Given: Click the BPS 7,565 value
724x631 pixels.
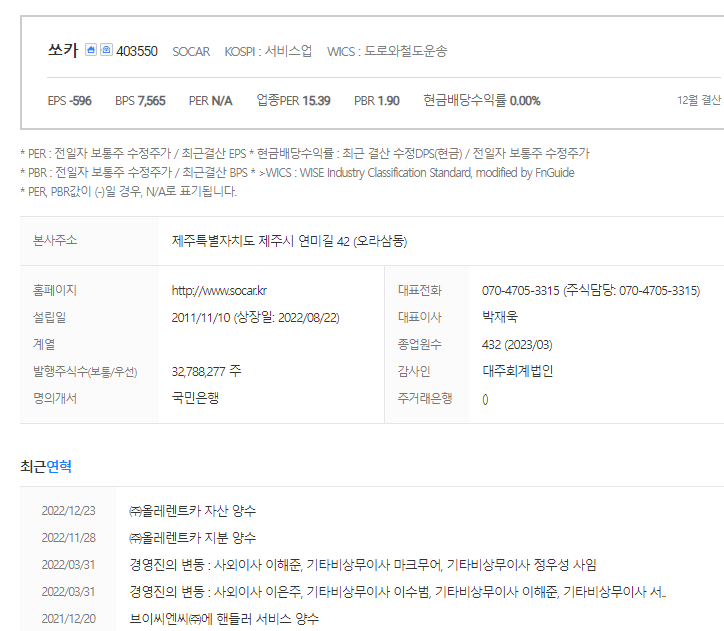Looking at the screenshot, I should pyautogui.click(x=140, y=101).
